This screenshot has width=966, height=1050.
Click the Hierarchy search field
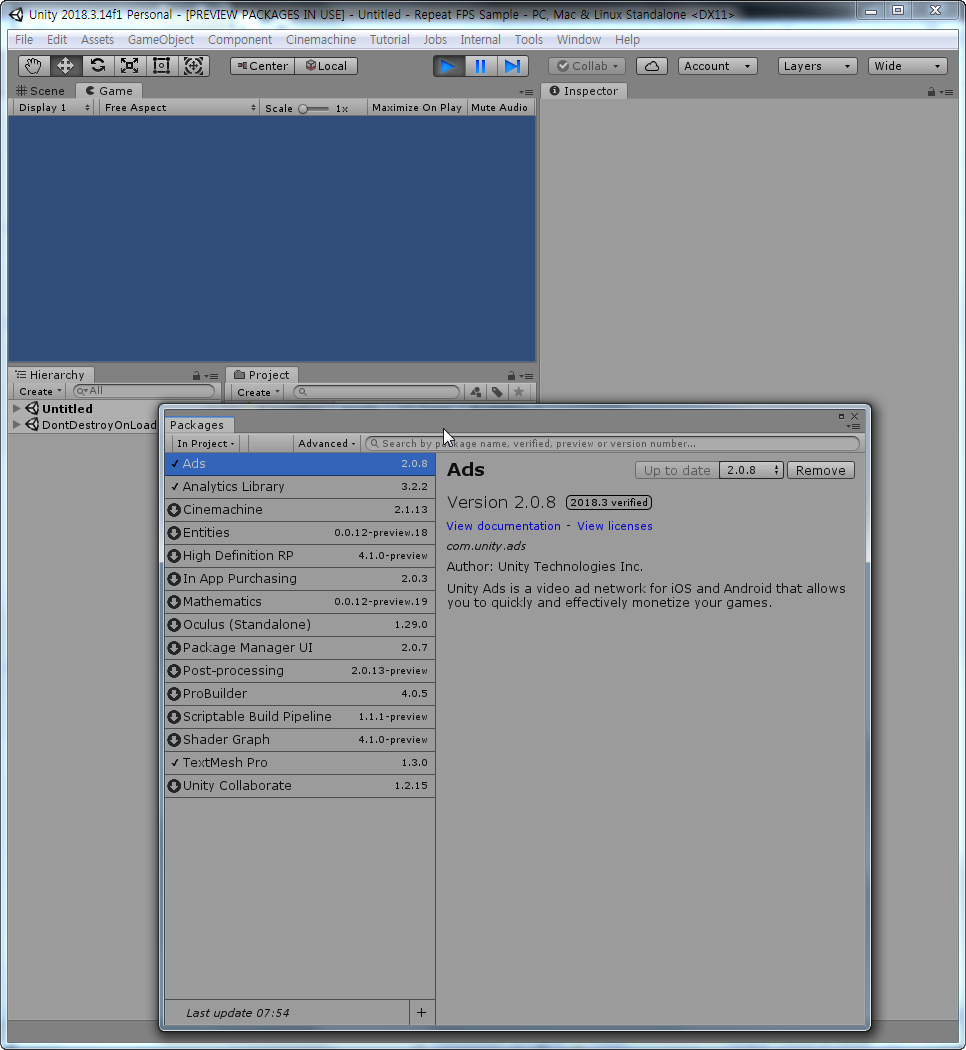[x=144, y=391]
